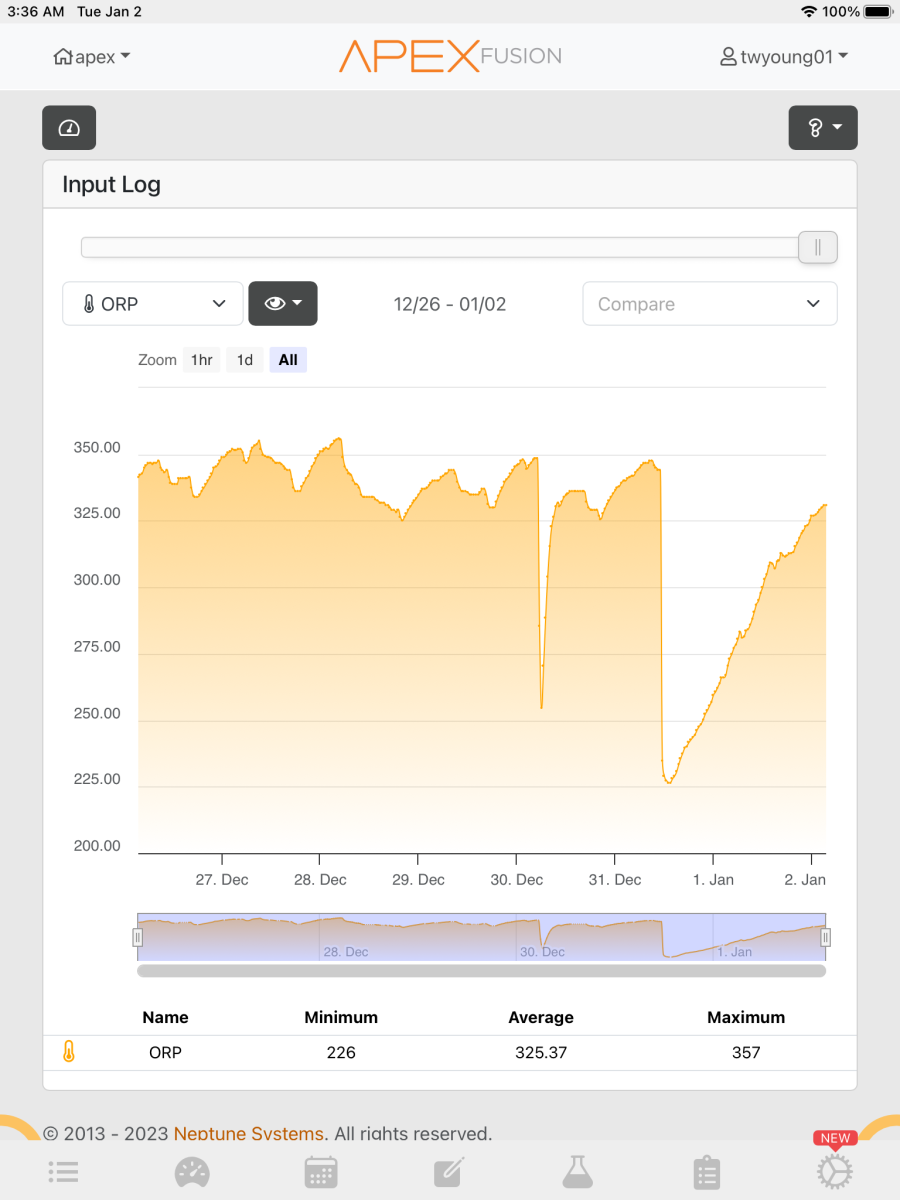Open the dashboard gauge icon in bottom bar
Image resolution: width=900 pixels, height=1200 pixels.
[x=192, y=1171]
